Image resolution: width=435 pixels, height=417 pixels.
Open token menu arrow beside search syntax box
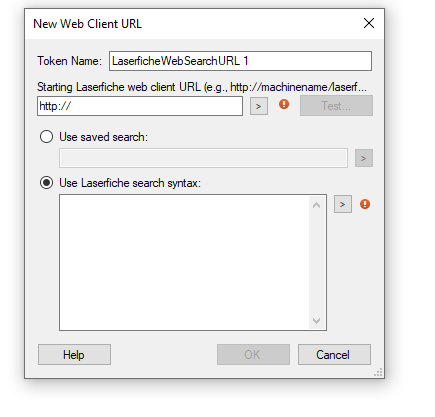click(x=343, y=204)
